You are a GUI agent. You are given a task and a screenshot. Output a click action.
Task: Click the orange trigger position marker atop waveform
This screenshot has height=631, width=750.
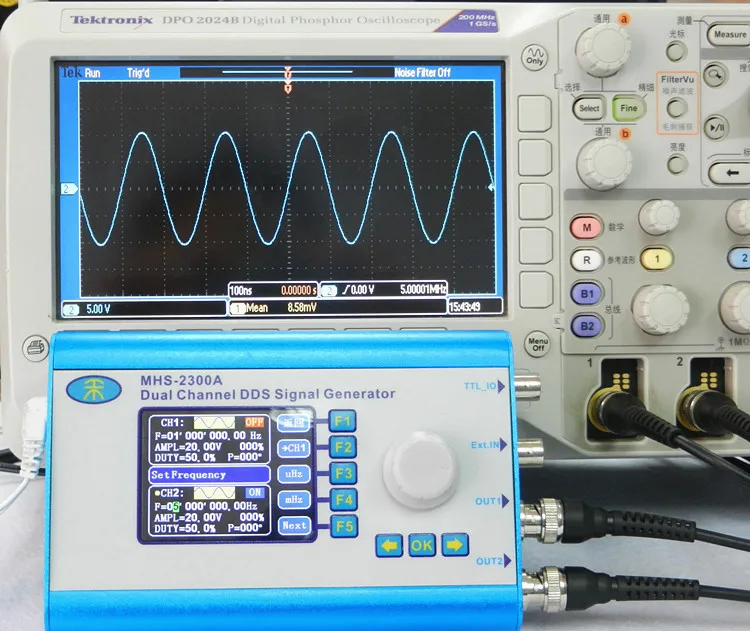[x=287, y=88]
